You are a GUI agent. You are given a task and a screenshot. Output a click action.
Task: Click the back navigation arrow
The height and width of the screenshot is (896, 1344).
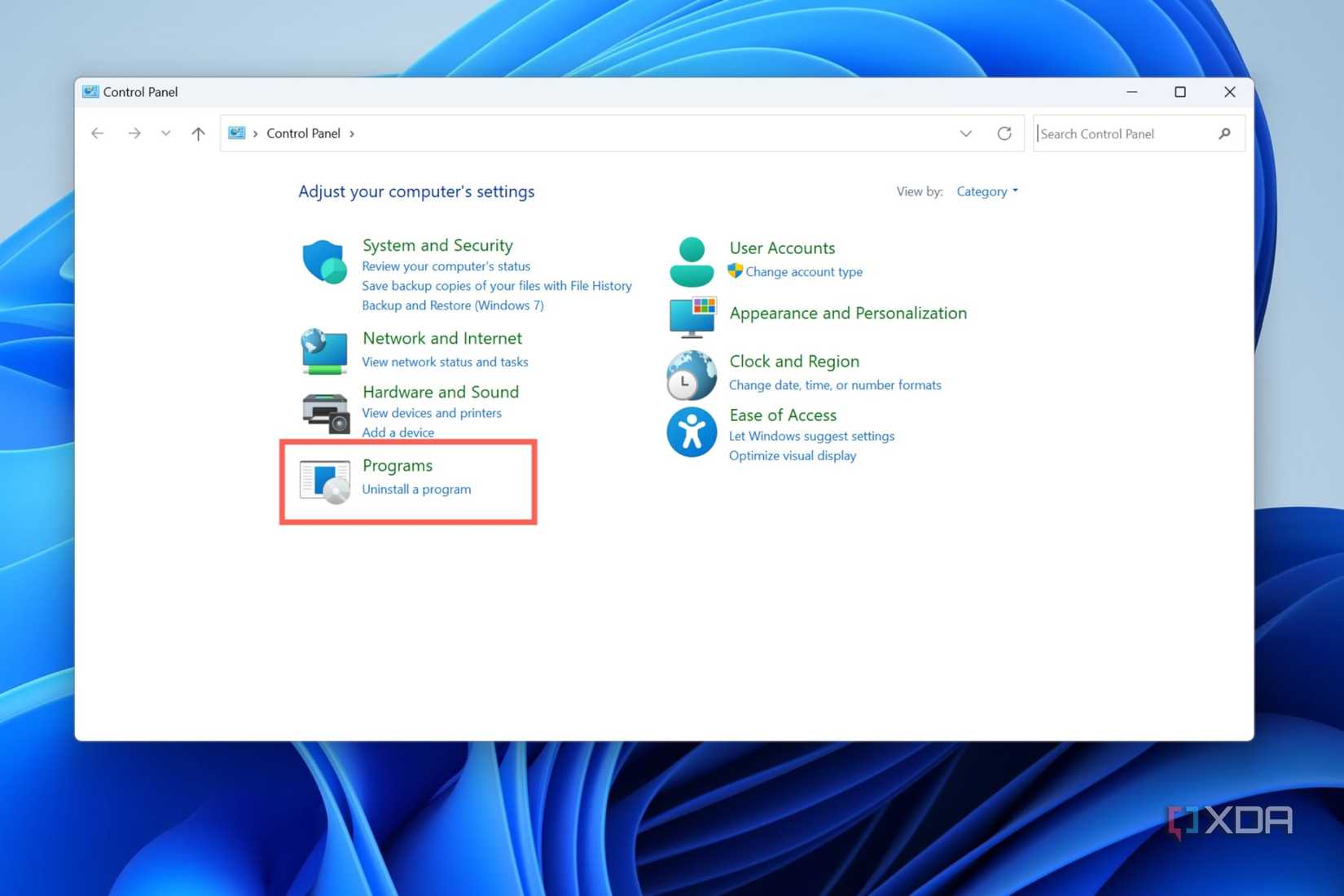pyautogui.click(x=97, y=133)
